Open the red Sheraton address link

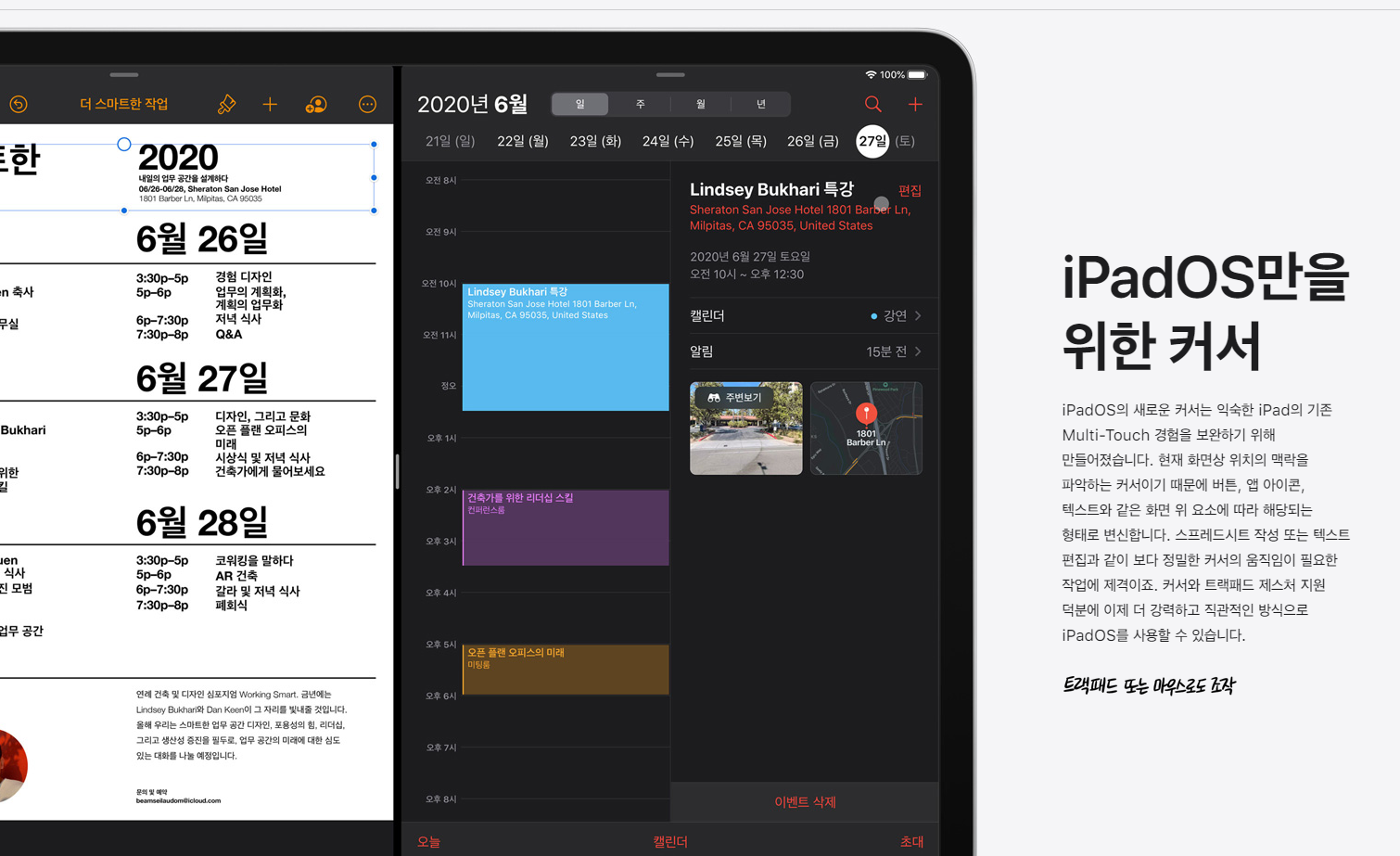(x=800, y=218)
